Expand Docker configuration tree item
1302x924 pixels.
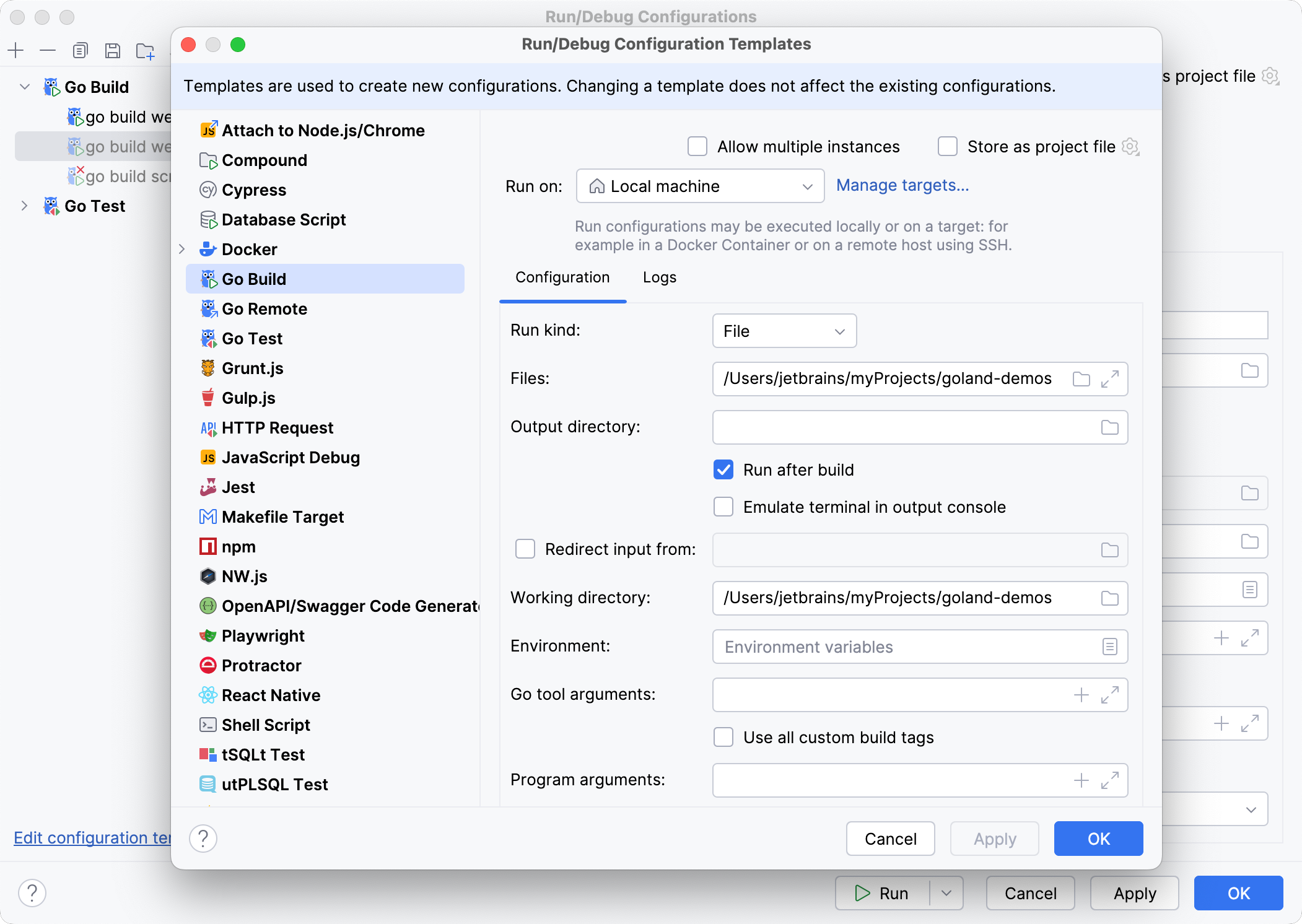click(x=181, y=248)
